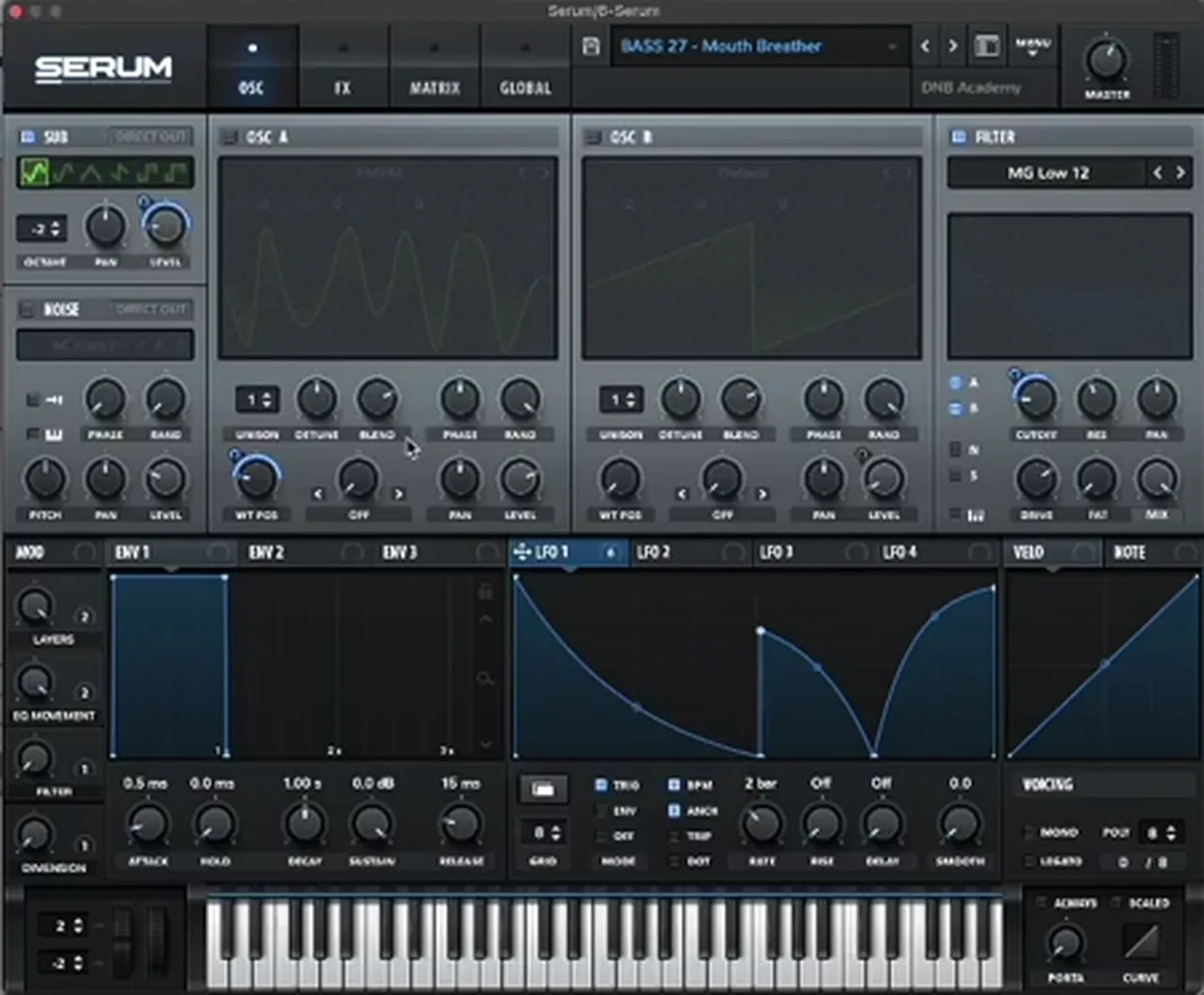The height and width of the screenshot is (995, 1204).
Task: Click OSC A warp mode left arrow
Action: click(x=318, y=494)
